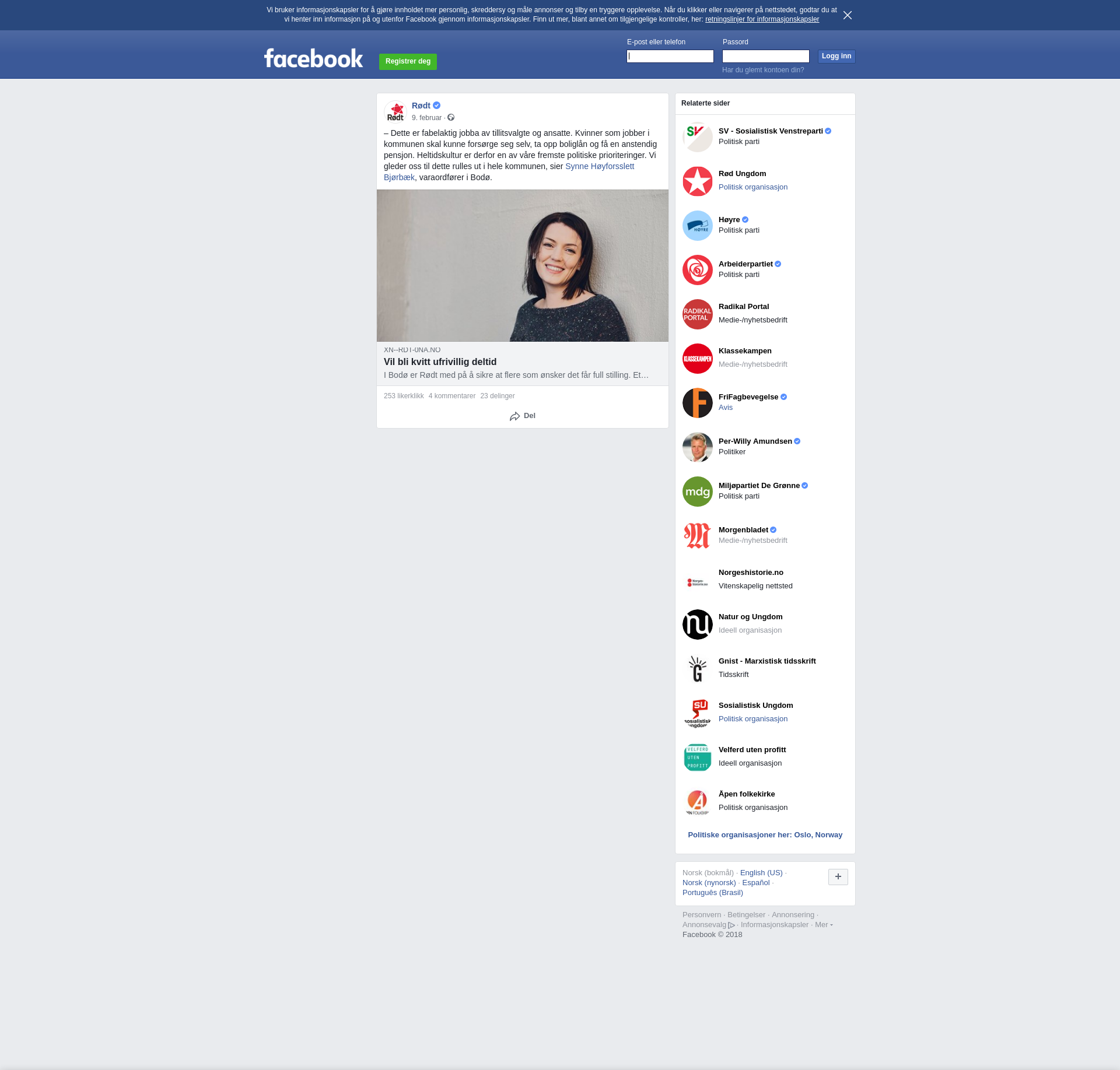Click the Rødt page name link
Image resolution: width=1120 pixels, height=1070 pixels.
click(421, 106)
